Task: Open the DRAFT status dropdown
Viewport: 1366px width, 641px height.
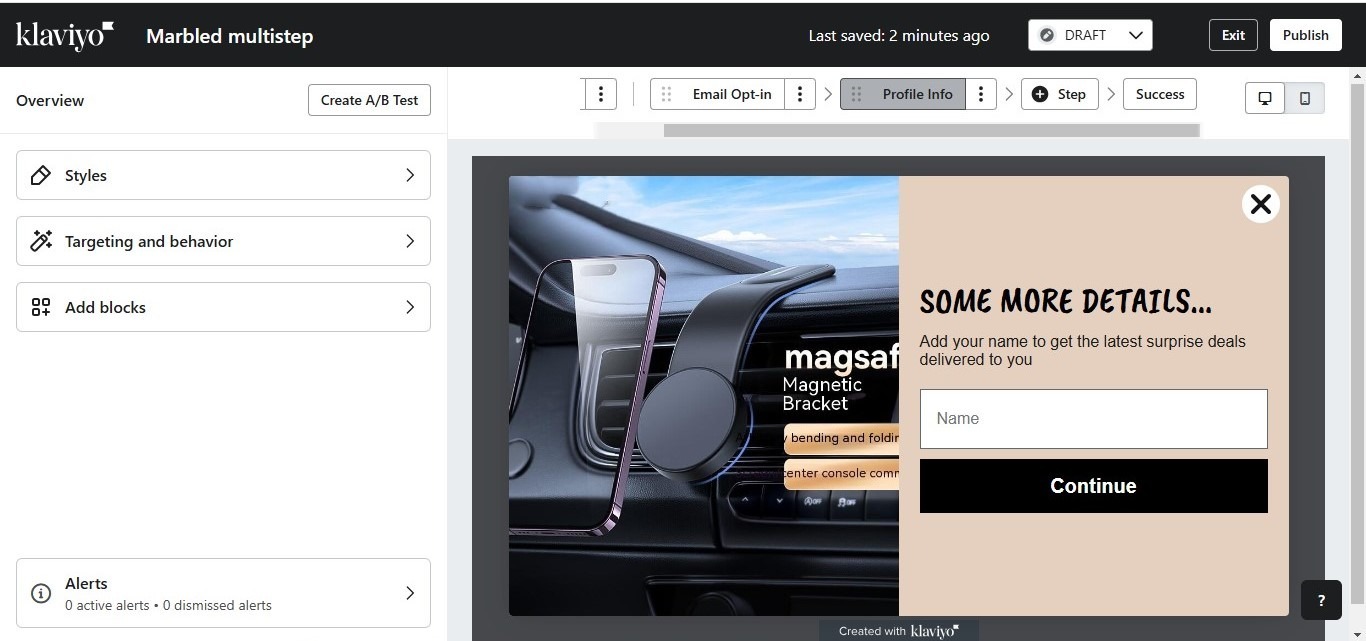Action: click(x=1090, y=35)
